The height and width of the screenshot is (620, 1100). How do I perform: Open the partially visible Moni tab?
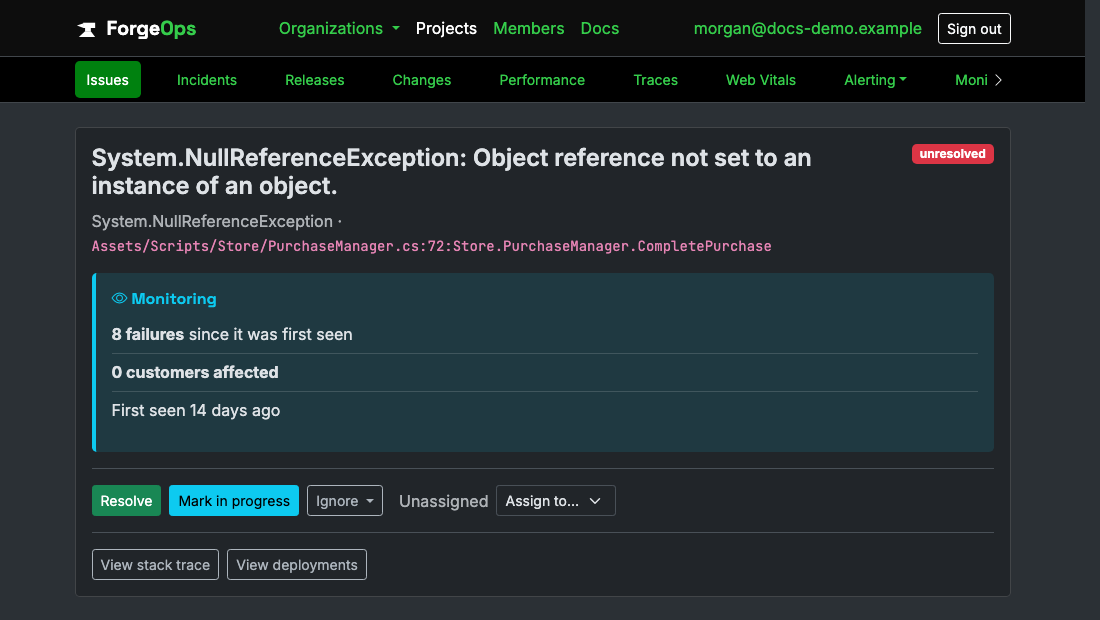(x=971, y=80)
